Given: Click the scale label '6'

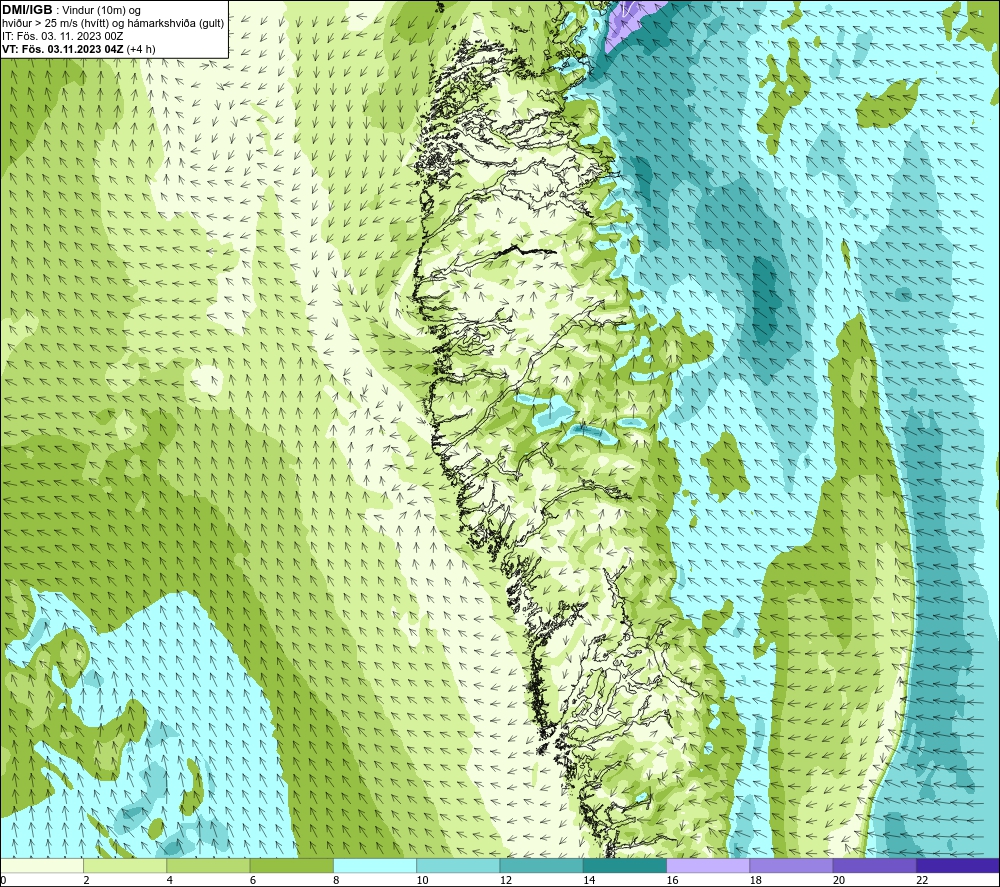Looking at the screenshot, I should pos(253,880).
